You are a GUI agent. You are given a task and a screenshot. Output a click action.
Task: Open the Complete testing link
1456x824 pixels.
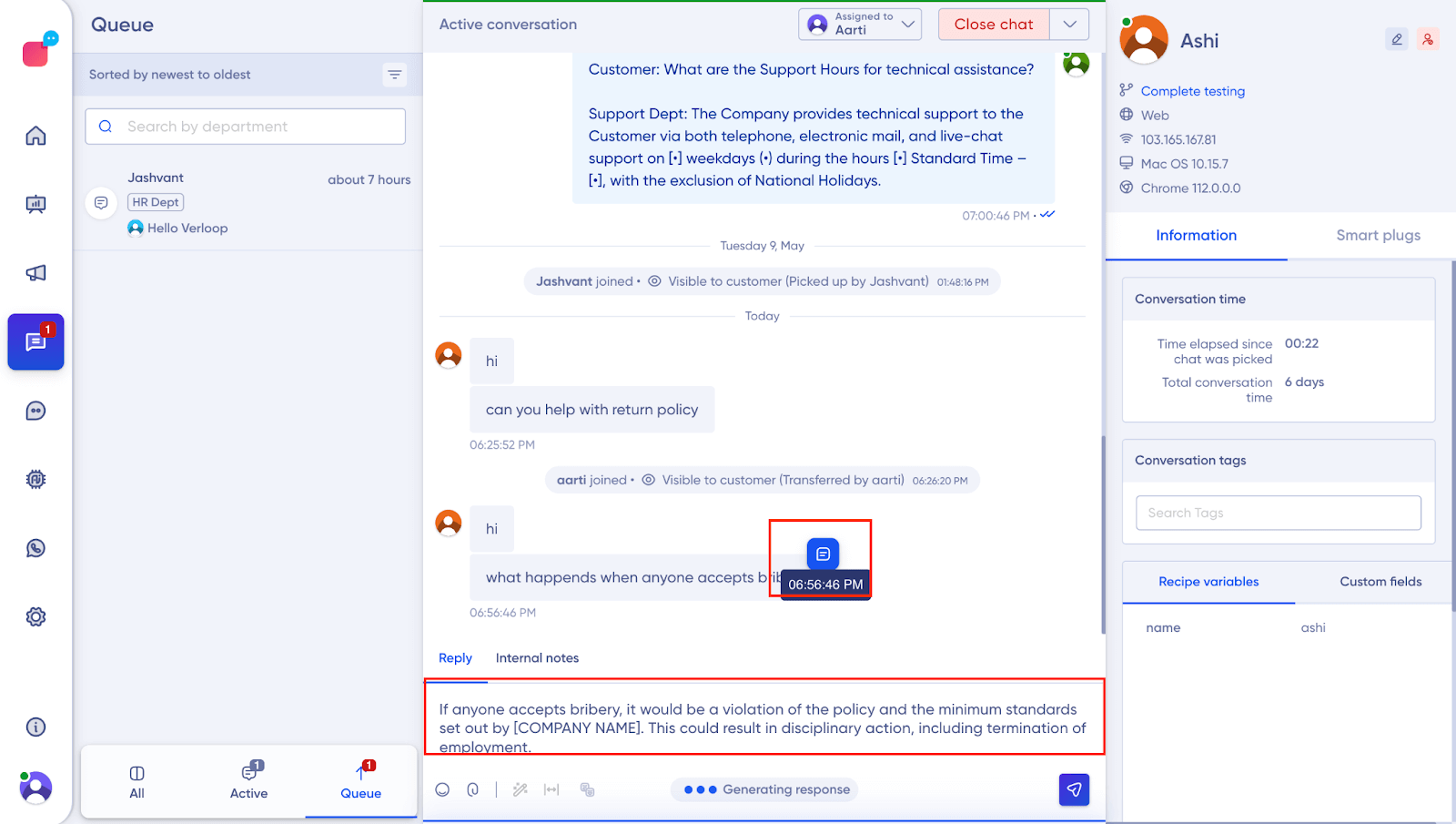1192,91
